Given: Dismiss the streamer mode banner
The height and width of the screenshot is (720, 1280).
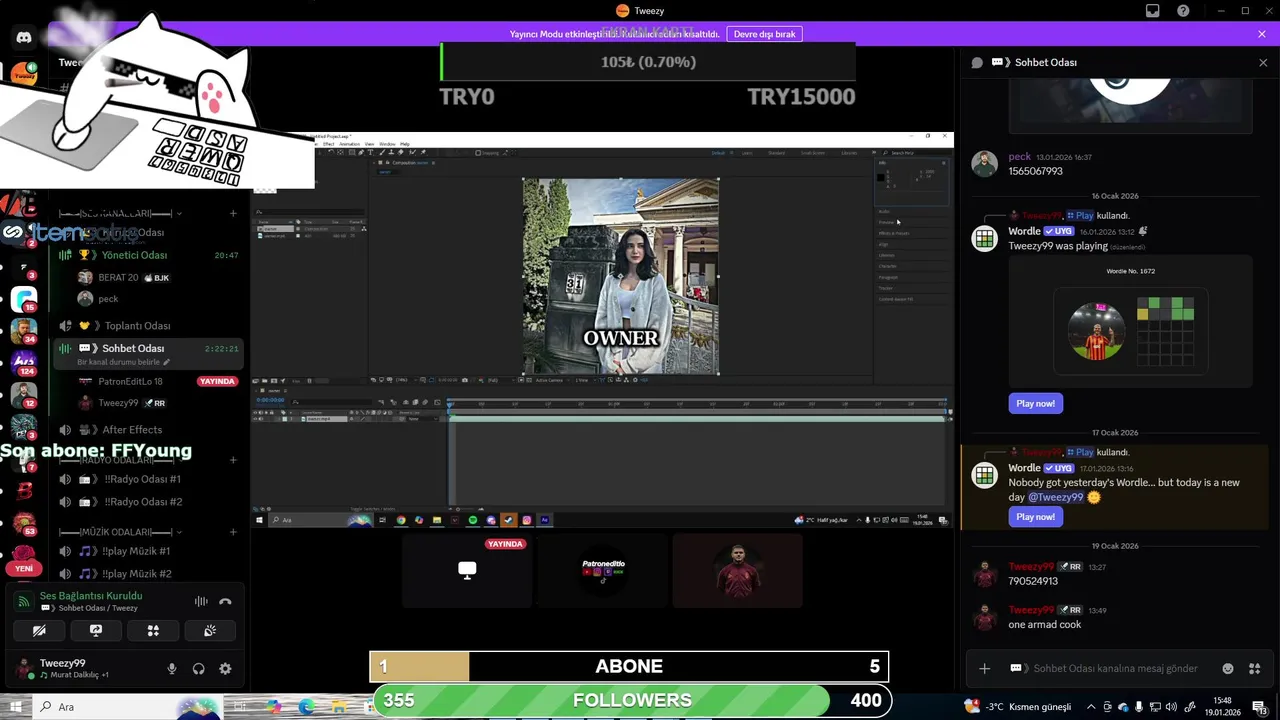Looking at the screenshot, I should tap(1262, 34).
